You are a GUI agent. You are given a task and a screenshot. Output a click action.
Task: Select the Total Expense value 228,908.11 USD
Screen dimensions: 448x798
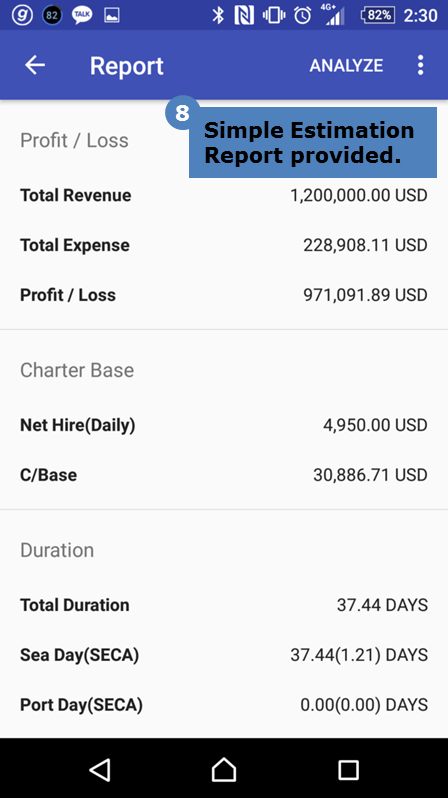366,245
